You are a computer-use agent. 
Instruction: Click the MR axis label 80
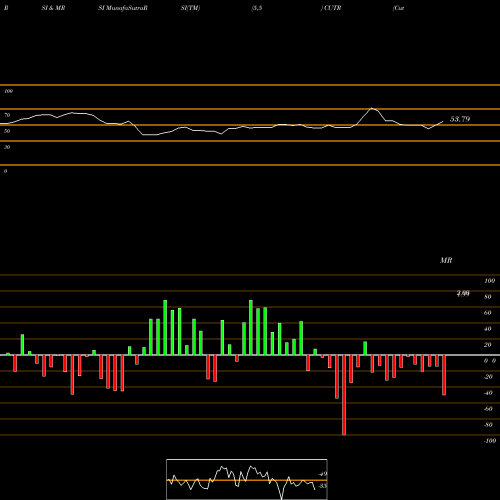coord(488,297)
